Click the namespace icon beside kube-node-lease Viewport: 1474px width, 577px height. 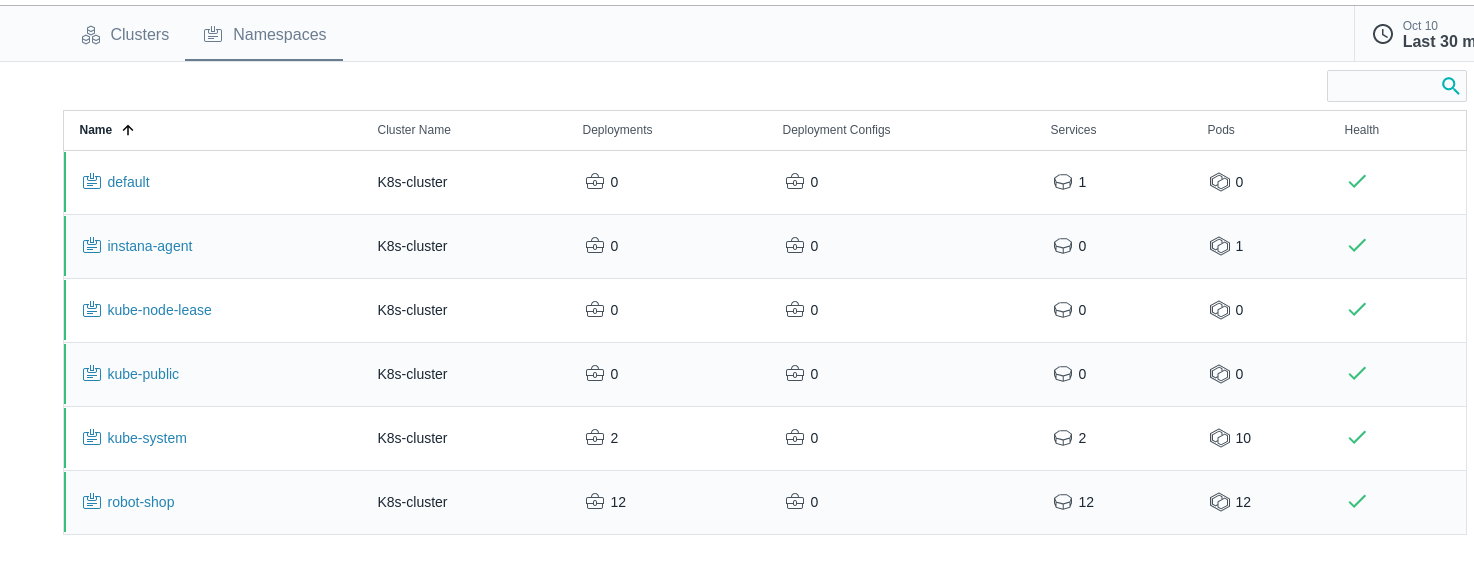tap(92, 310)
